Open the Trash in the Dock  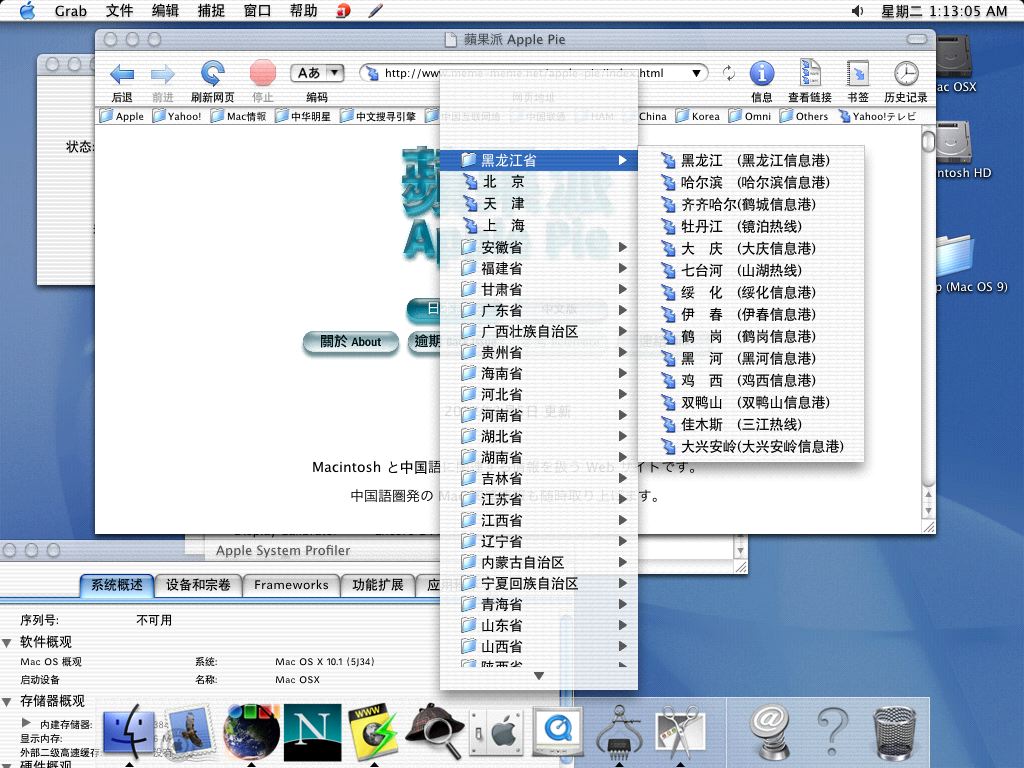click(x=892, y=733)
